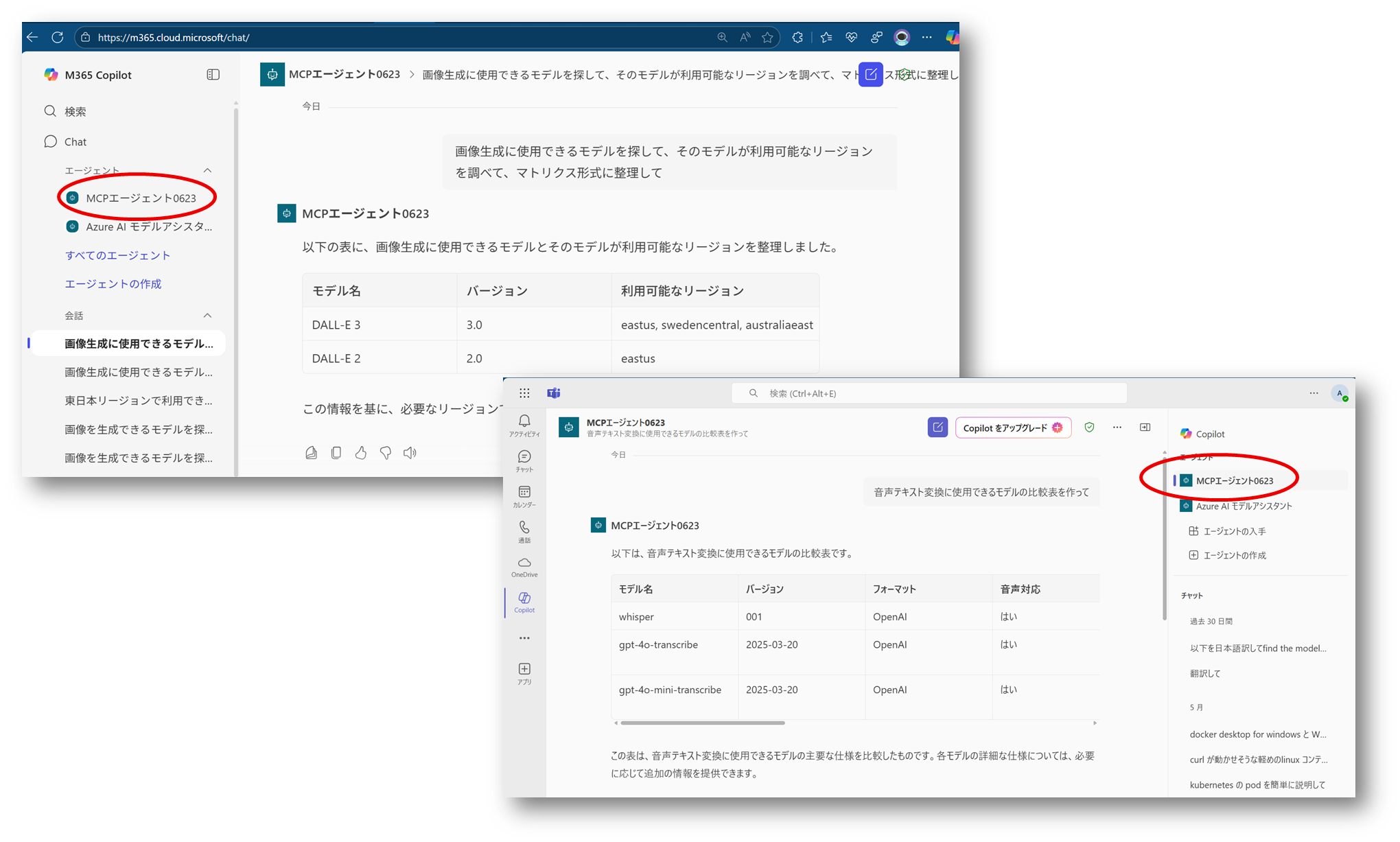Open selected conversation 画像生成に使用できるモデル...
Viewport: 1400px width, 842px height.
click(128, 343)
